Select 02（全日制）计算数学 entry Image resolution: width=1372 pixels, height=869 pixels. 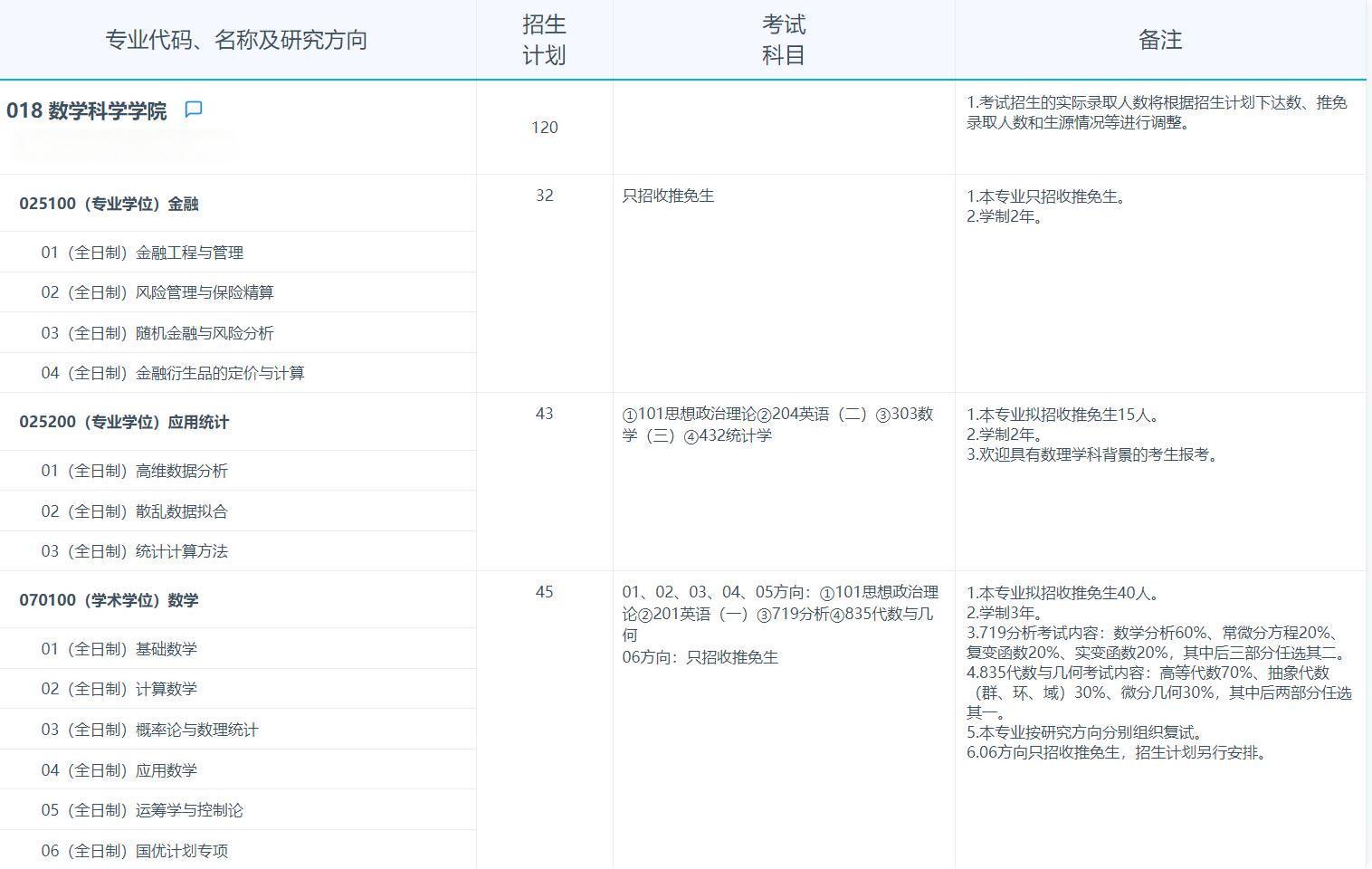(129, 689)
